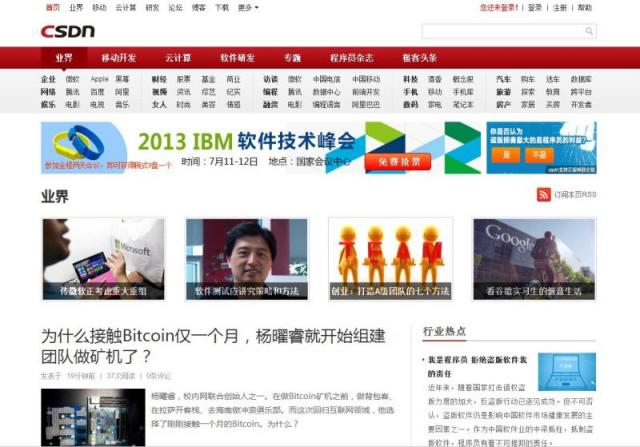Open the 阿里 link in 网络 row
Screen dimensions: 640x447
(x=122, y=92)
